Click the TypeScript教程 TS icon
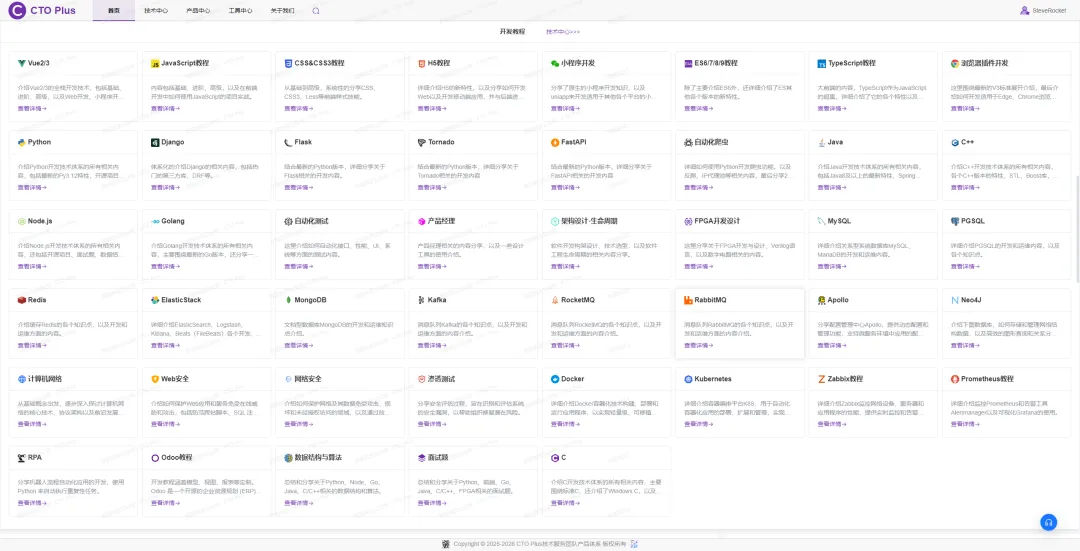Image resolution: width=1080 pixels, height=551 pixels. (821, 63)
